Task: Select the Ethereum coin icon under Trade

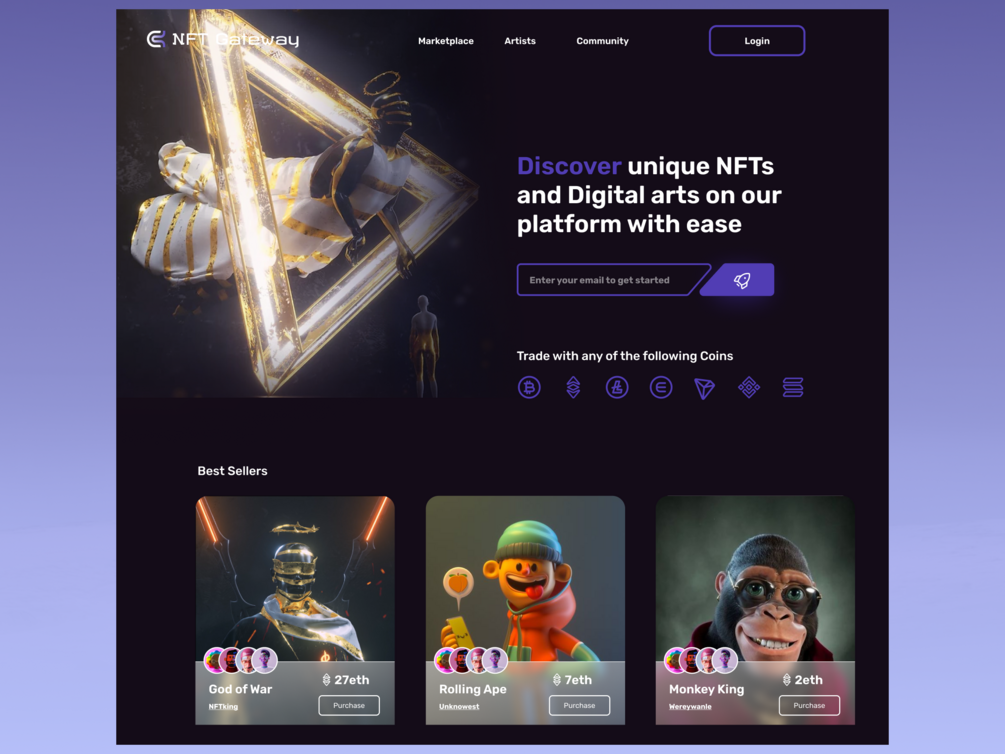Action: (x=573, y=387)
